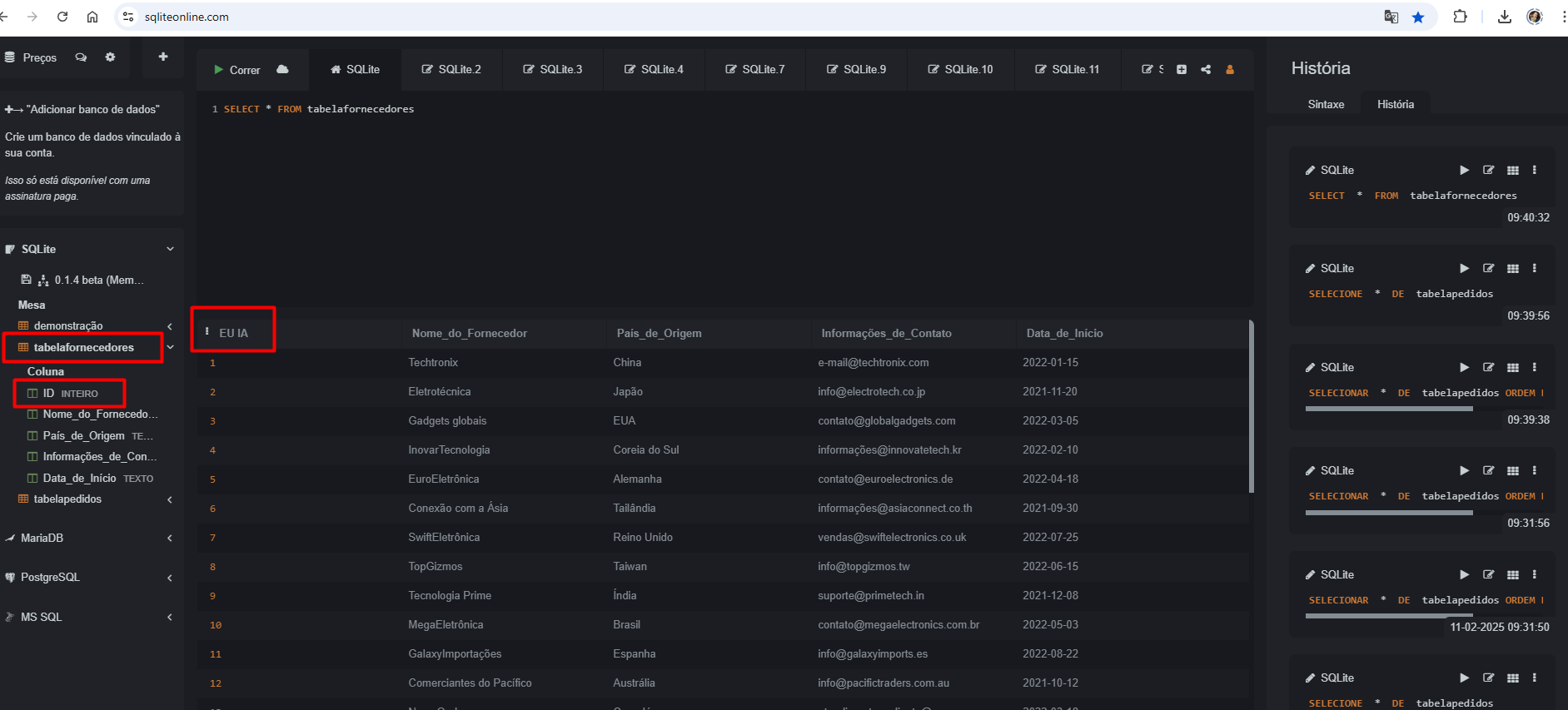The image size is (1568, 710).
Task: Click the Techtronix cell
Action: click(x=433, y=362)
